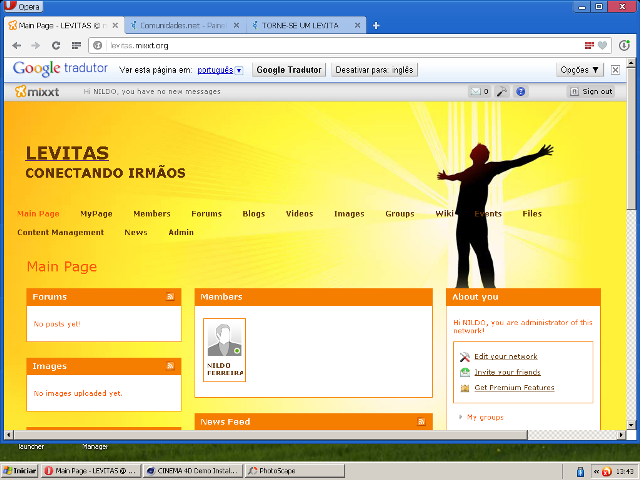This screenshot has height=480, width=640.
Task: Open the Iniciar start button
Action: pos(20,471)
